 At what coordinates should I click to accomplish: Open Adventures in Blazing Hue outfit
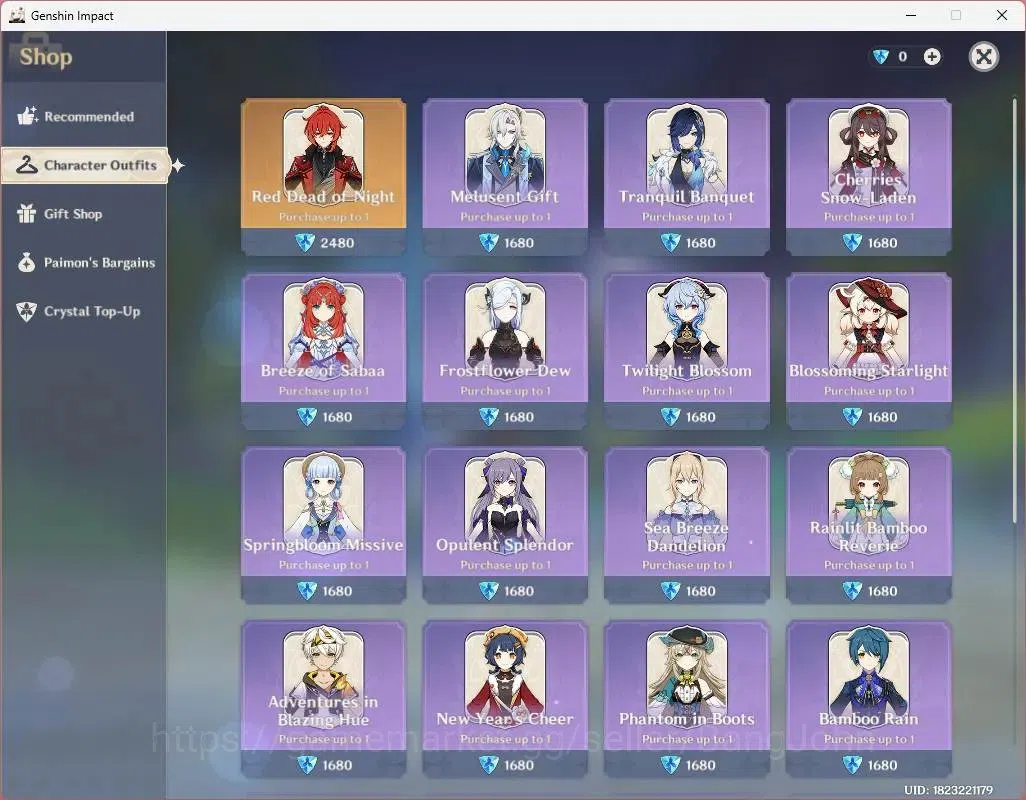pyautogui.click(x=323, y=699)
